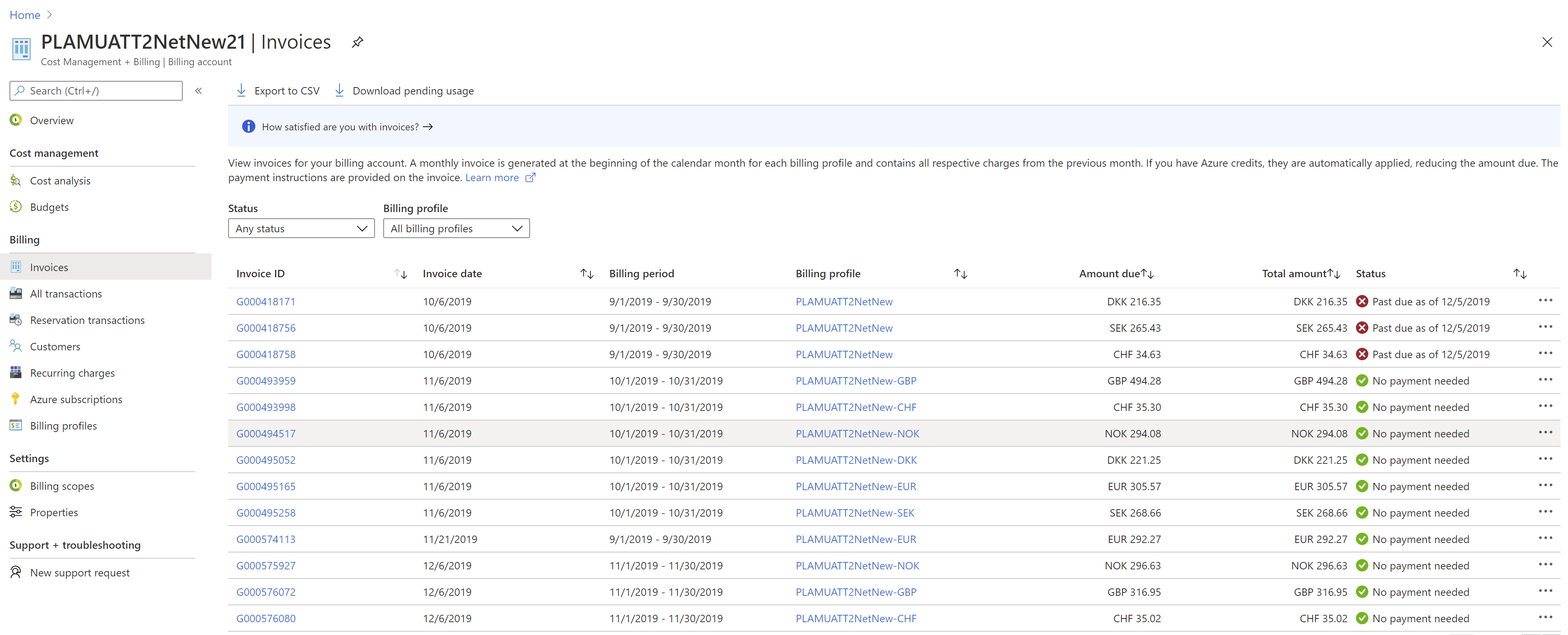Click the Budgets icon in sidebar
This screenshot has width=1568, height=635.
tap(16, 206)
